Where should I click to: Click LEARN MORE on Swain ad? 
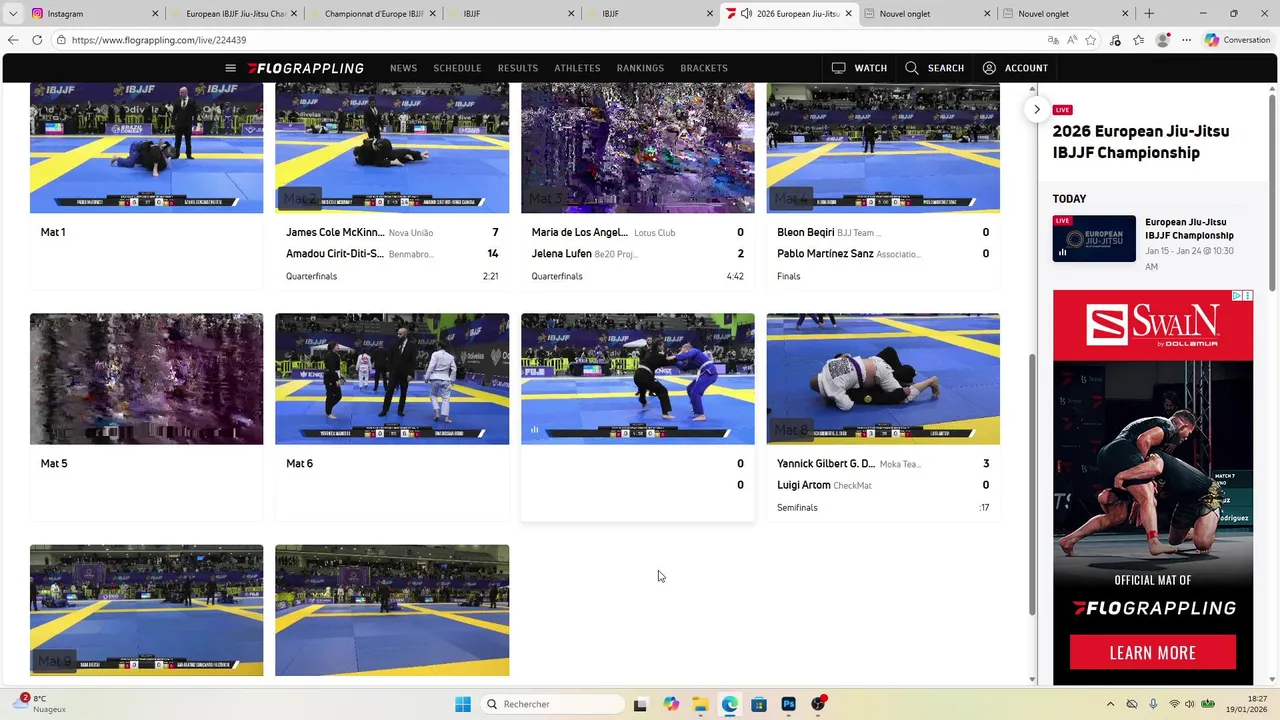click(1153, 653)
